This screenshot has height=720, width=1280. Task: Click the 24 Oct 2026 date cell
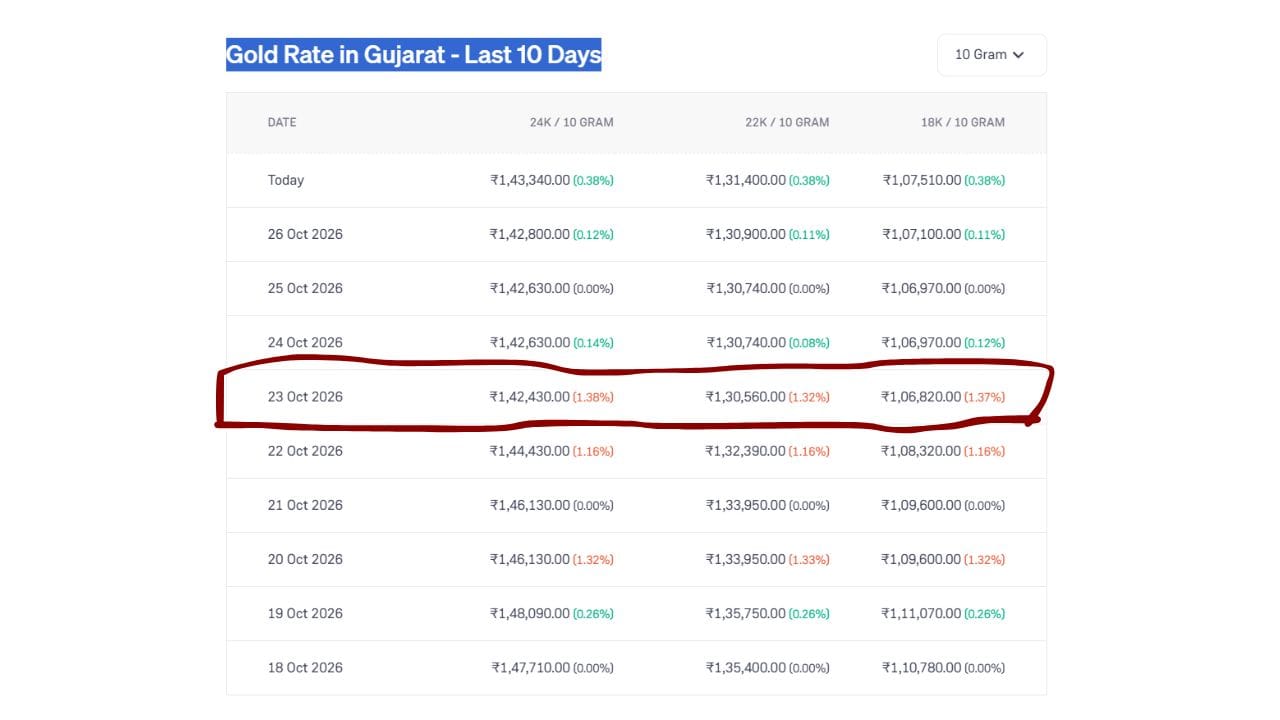[x=305, y=342]
